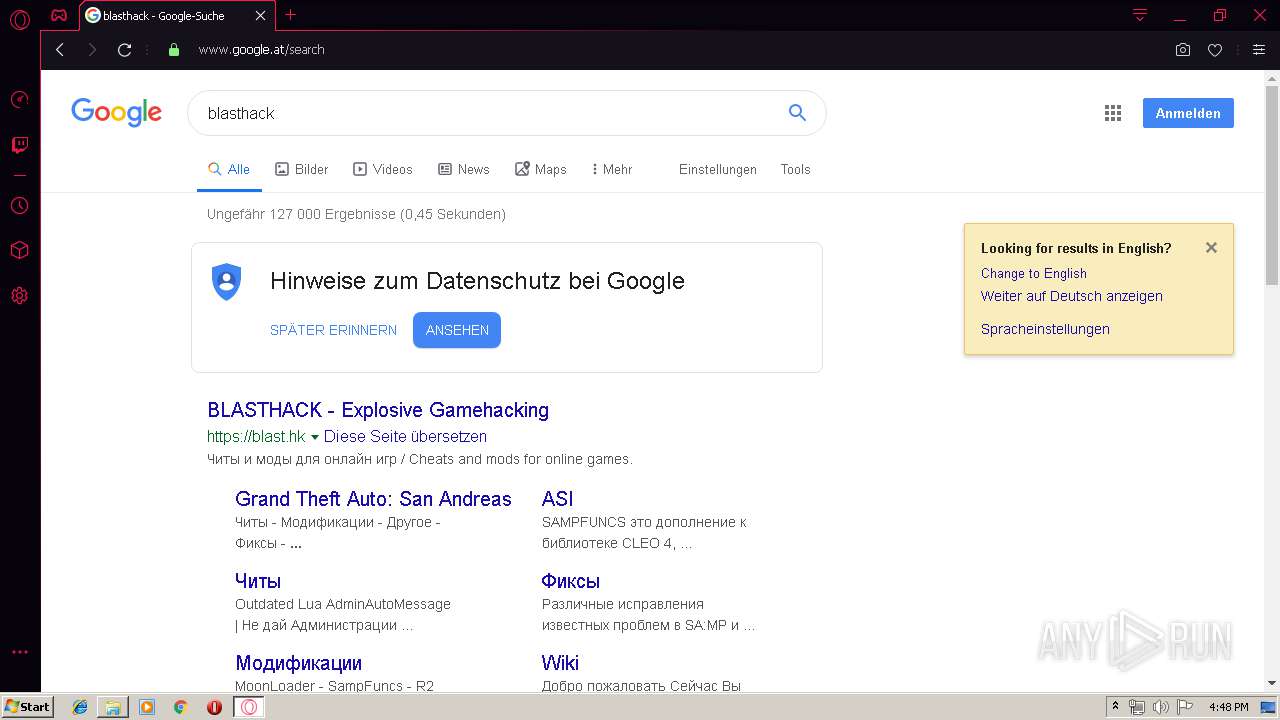Viewport: 1280px width, 720px height.
Task: Open Spracheinstellungen link
Action: coord(1045,329)
